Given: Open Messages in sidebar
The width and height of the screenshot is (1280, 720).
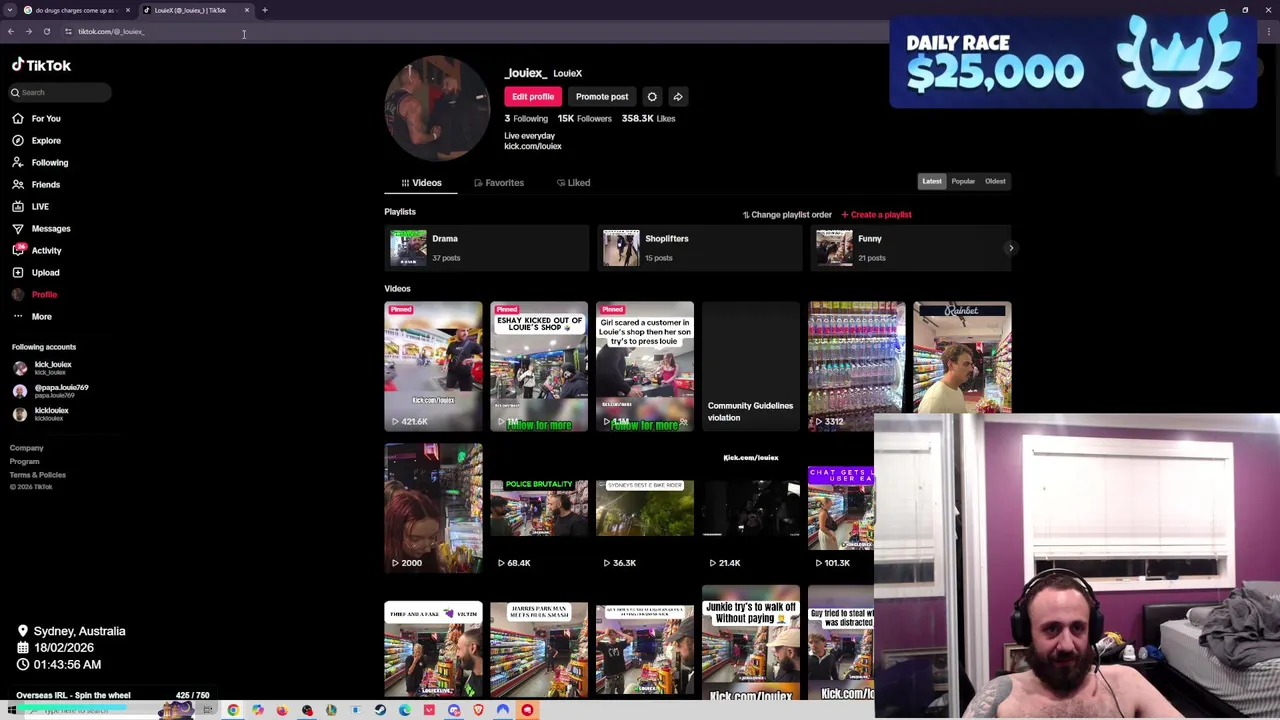Looking at the screenshot, I should pyautogui.click(x=41, y=228).
